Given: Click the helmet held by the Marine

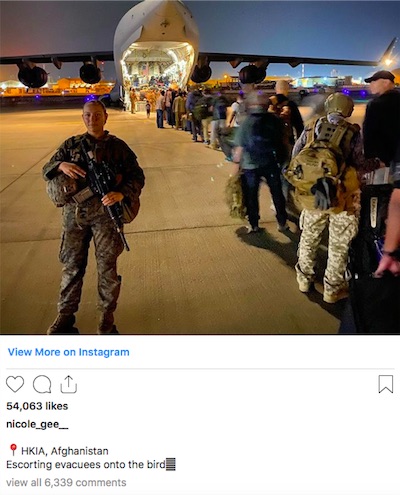Looking at the screenshot, I should point(60,189).
